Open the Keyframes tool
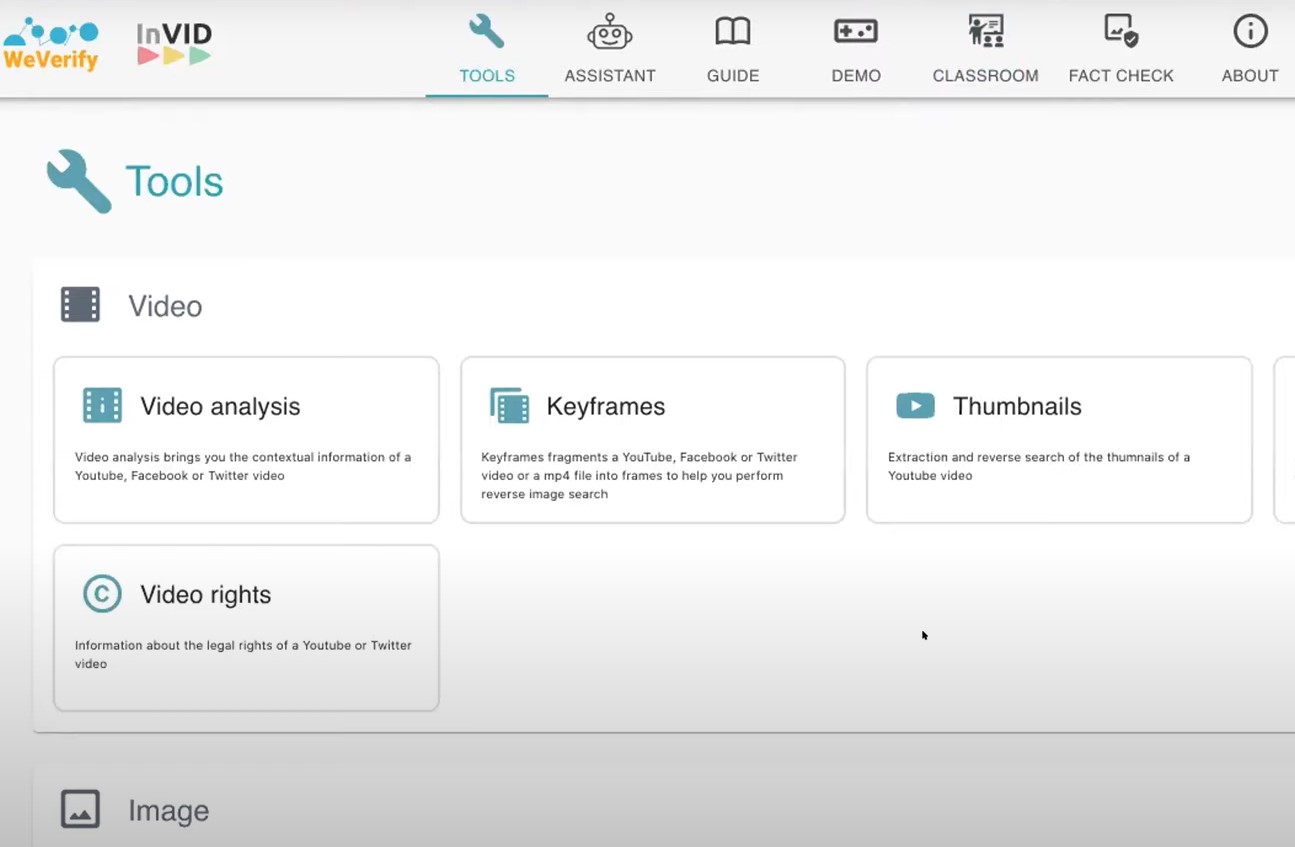Screen dimensions: 1295x847 coord(652,440)
